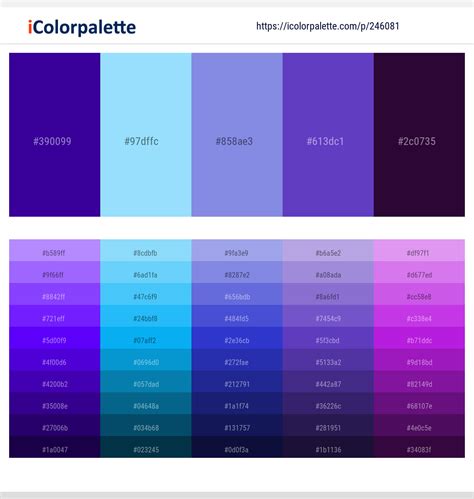This screenshot has height=499, width=474.
Task: Select the #97dffc light blue swatch
Action: click(146, 135)
